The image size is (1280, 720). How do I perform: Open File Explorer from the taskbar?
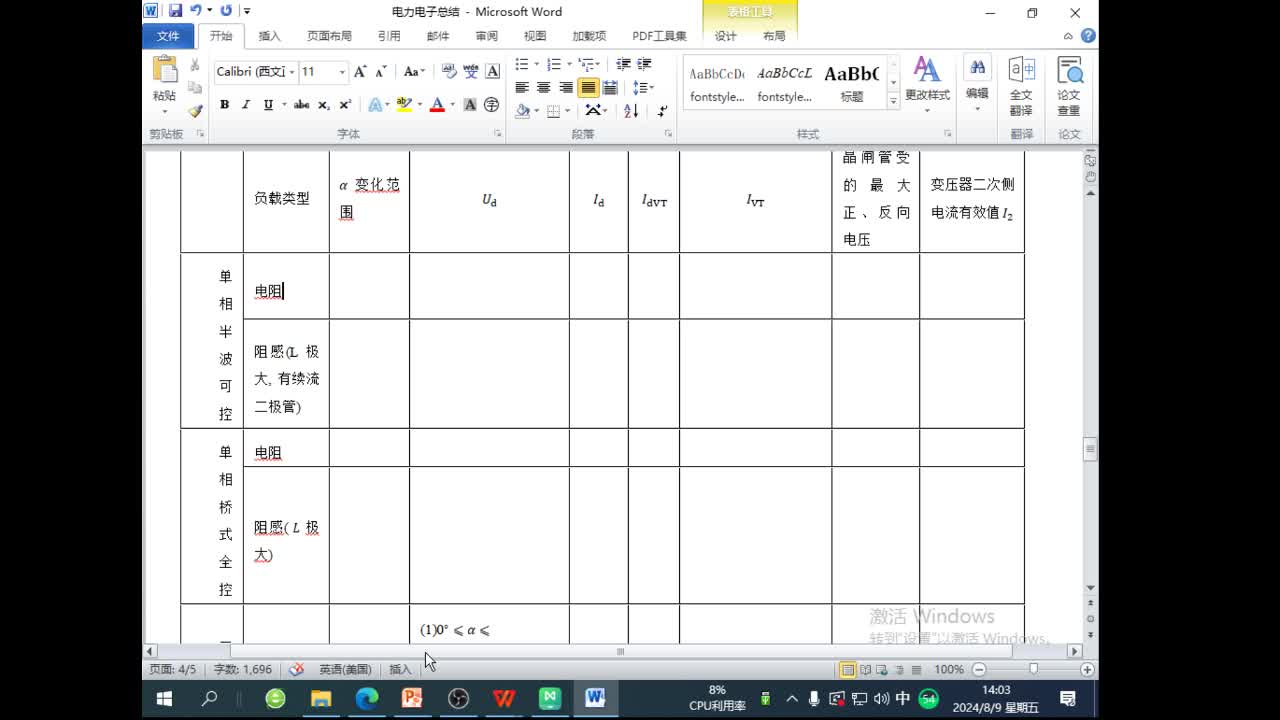click(x=321, y=699)
